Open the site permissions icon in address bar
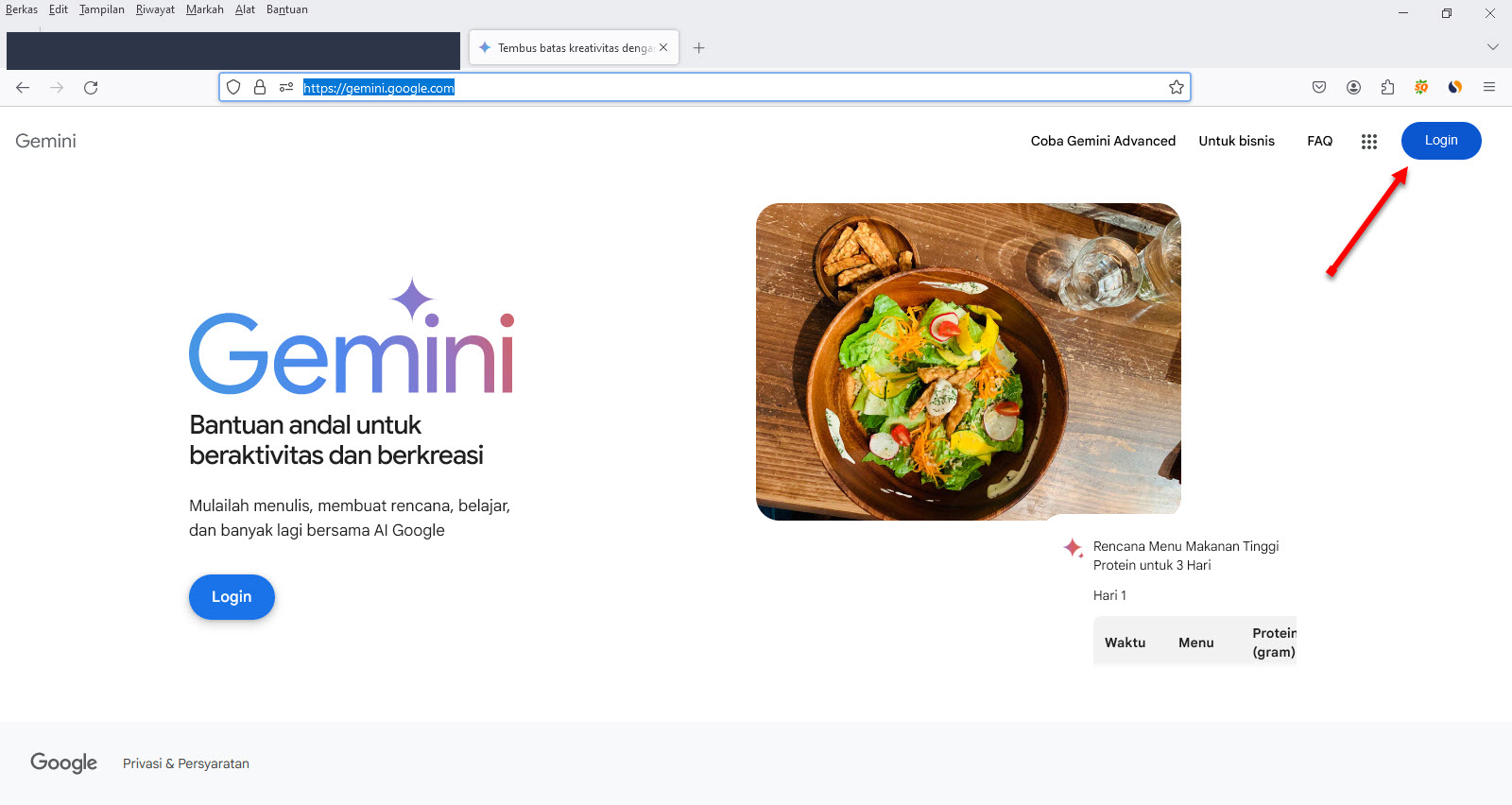Image resolution: width=1512 pixels, height=805 pixels. [x=286, y=88]
